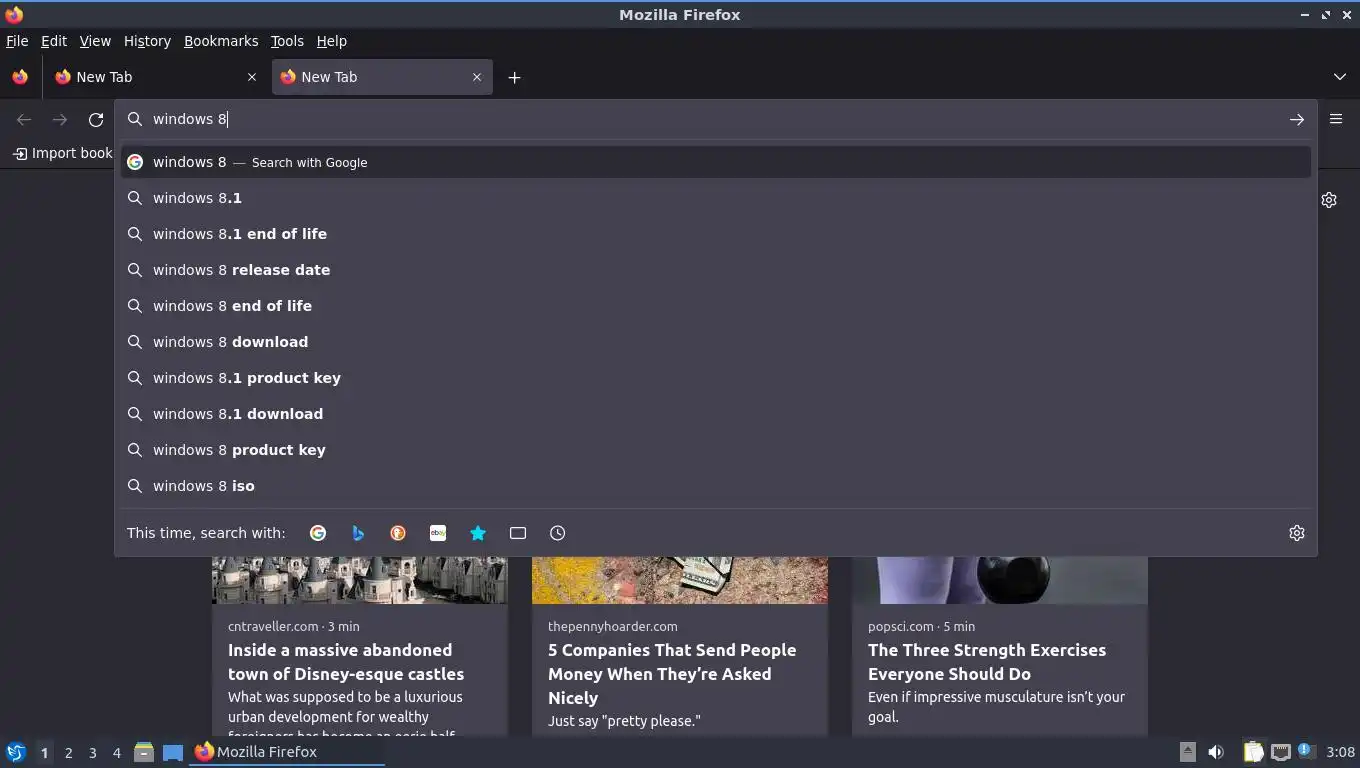1360x768 pixels.
Task: Choose the 'windows 8.1' suggestion
Action: 716,198
